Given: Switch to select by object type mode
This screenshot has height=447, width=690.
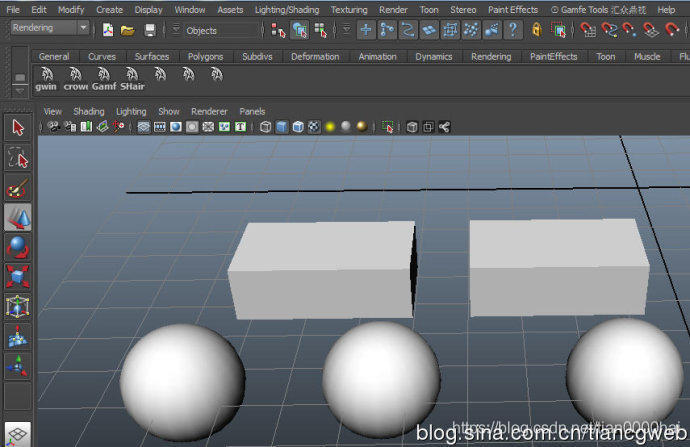Looking at the screenshot, I should click(300, 30).
